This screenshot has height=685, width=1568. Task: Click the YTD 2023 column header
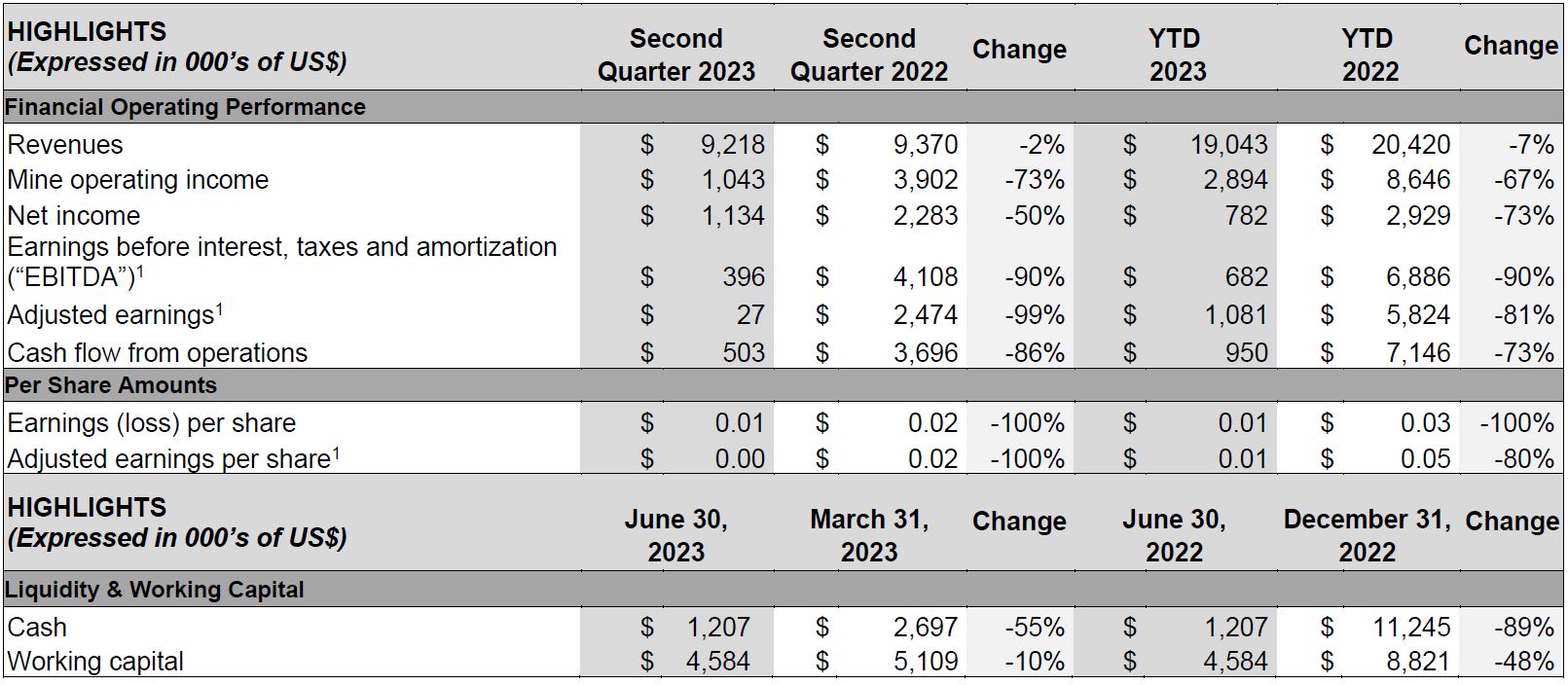1177,54
